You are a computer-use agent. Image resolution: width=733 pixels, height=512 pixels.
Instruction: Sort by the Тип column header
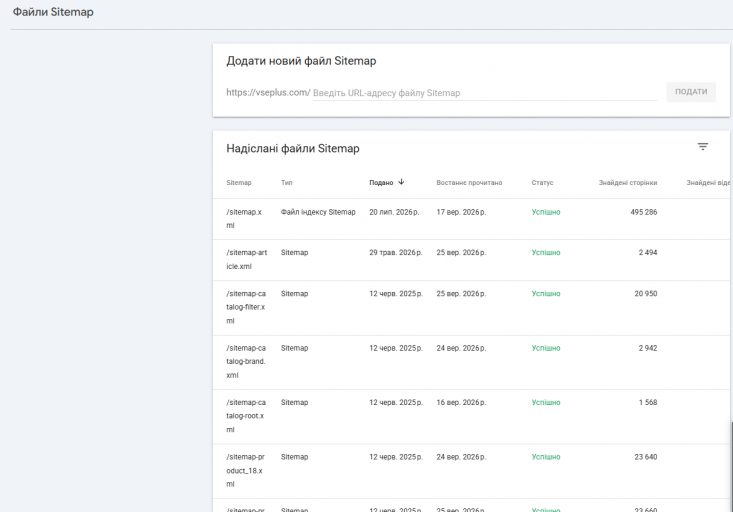pyautogui.click(x=287, y=183)
